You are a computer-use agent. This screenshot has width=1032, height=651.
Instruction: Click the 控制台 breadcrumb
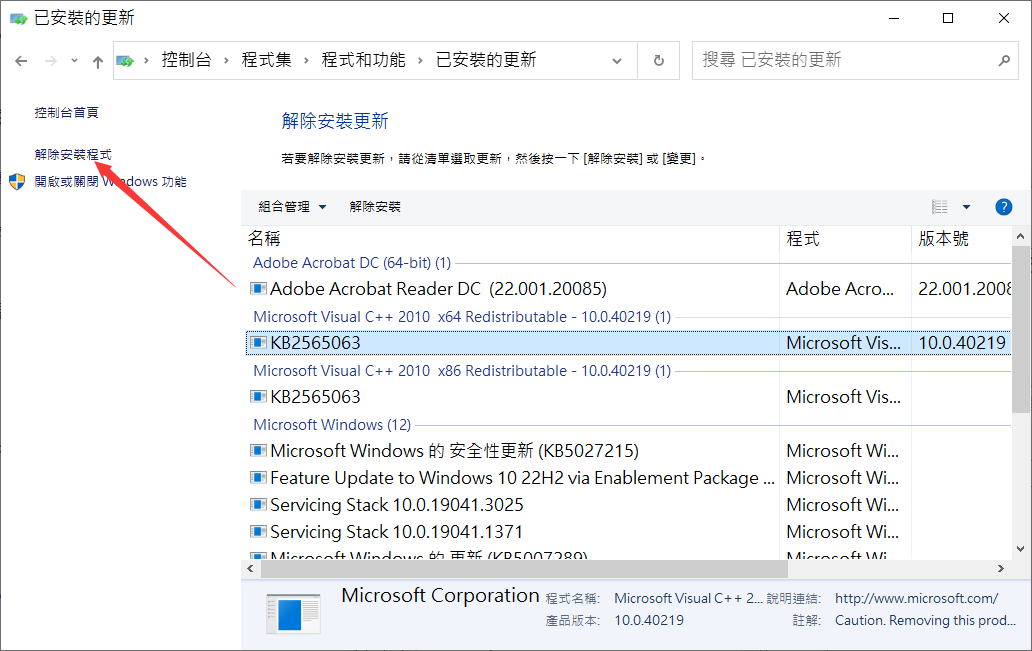coord(186,60)
